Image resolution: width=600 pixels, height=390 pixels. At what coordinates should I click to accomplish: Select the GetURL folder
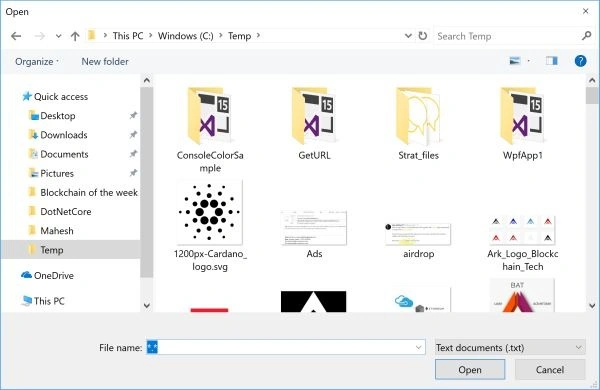coord(314,124)
